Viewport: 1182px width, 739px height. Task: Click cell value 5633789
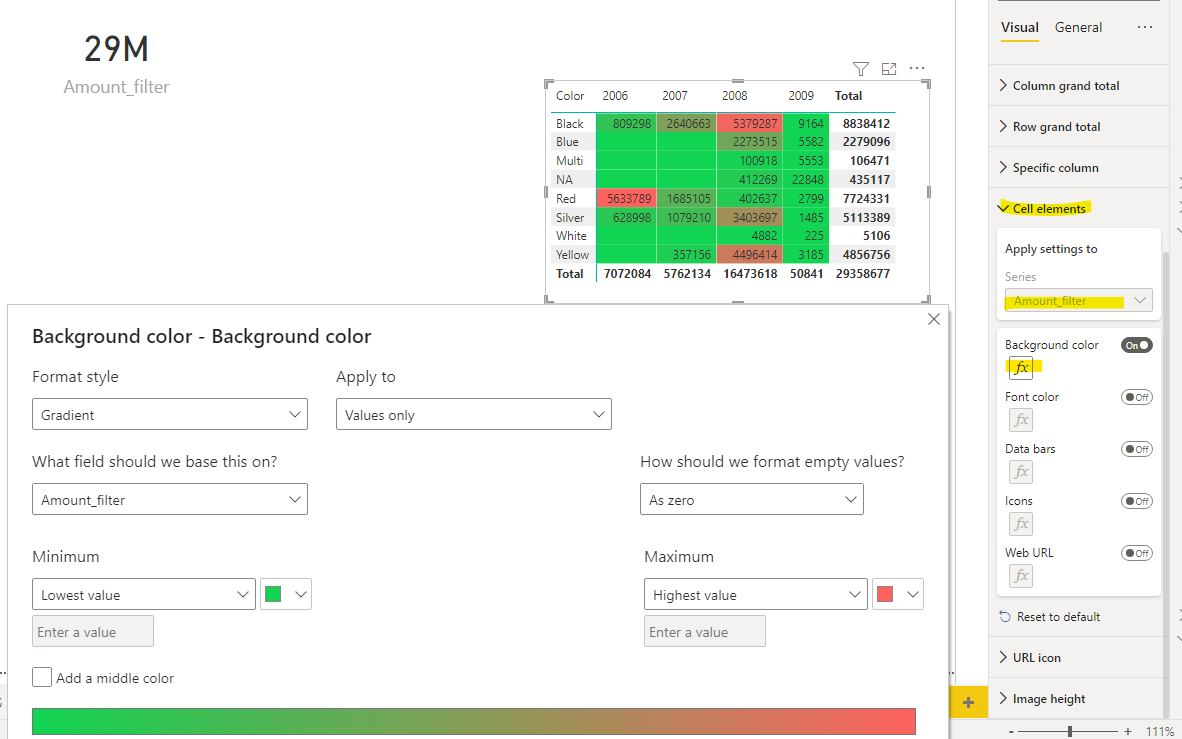click(626, 198)
